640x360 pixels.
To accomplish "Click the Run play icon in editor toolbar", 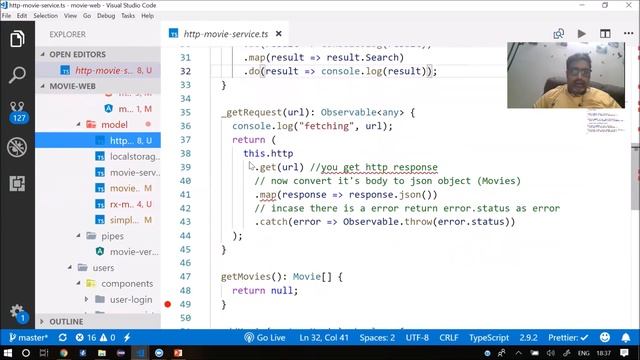I will pos(582,34).
